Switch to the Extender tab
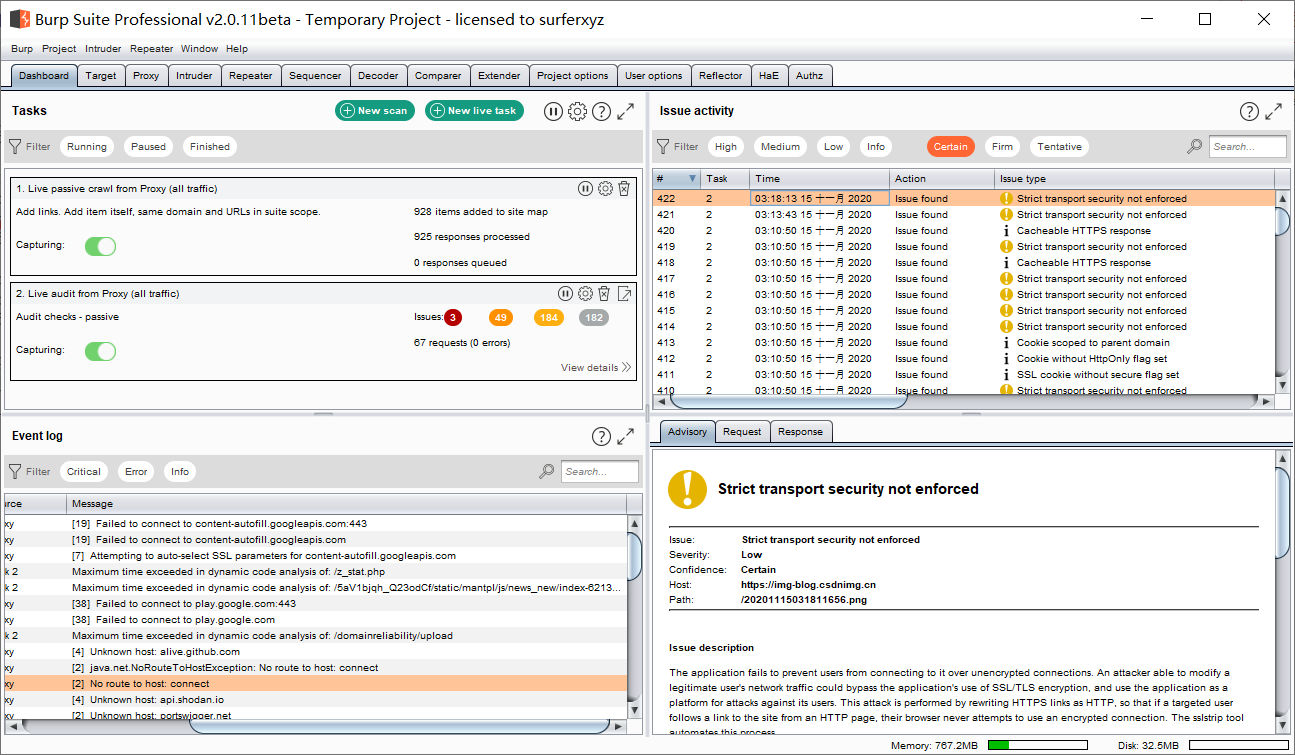Screen dimensions: 1295x755 (x=499, y=75)
